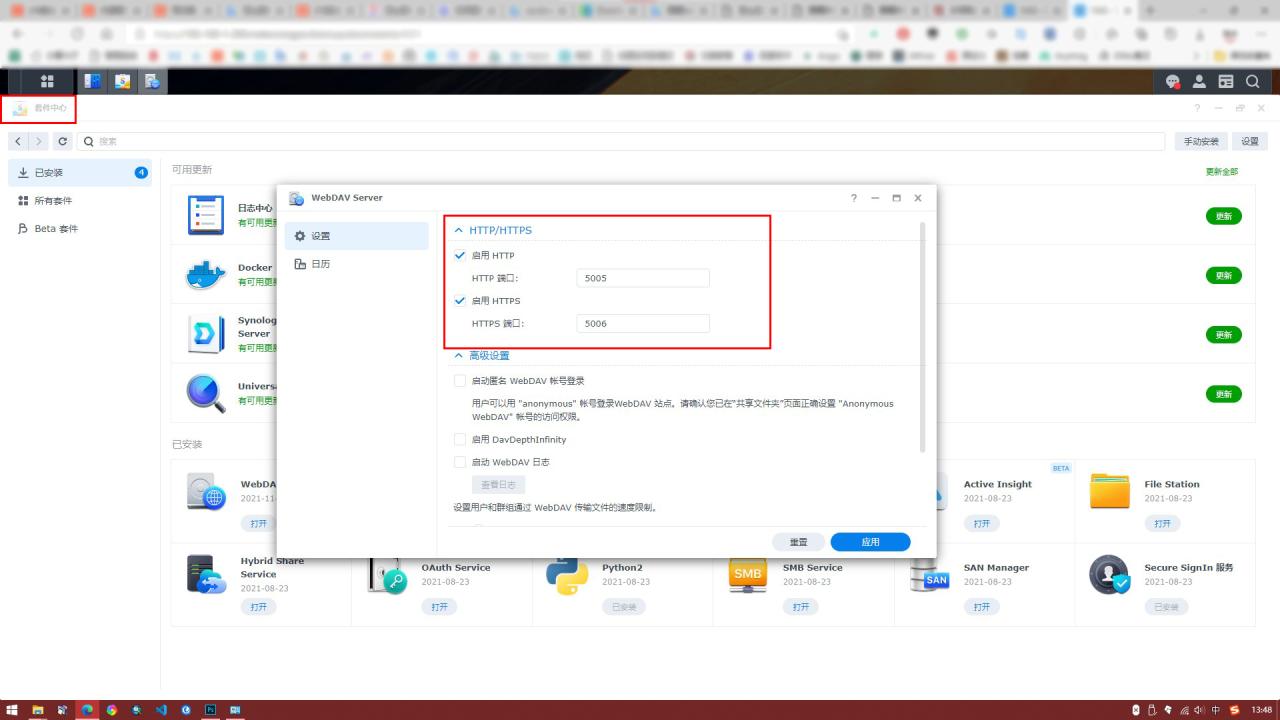Open the Windows Start menu
1280x720 pixels.
(x=13, y=710)
